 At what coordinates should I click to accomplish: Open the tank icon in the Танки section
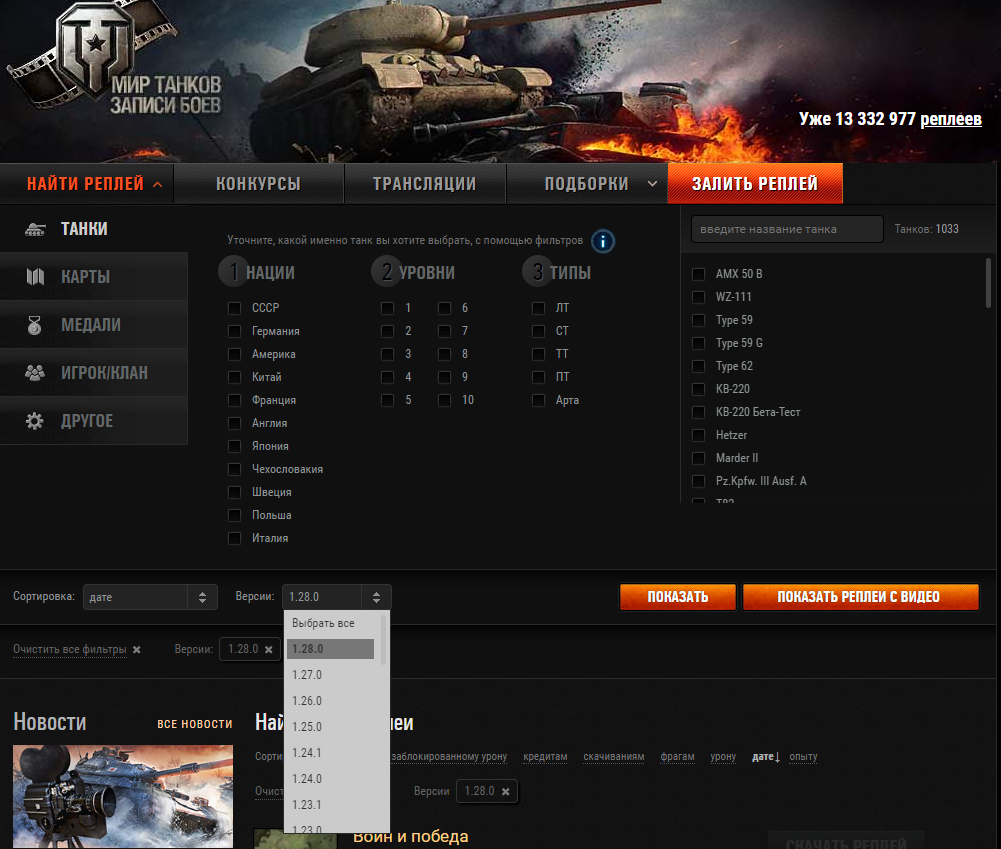pos(36,229)
